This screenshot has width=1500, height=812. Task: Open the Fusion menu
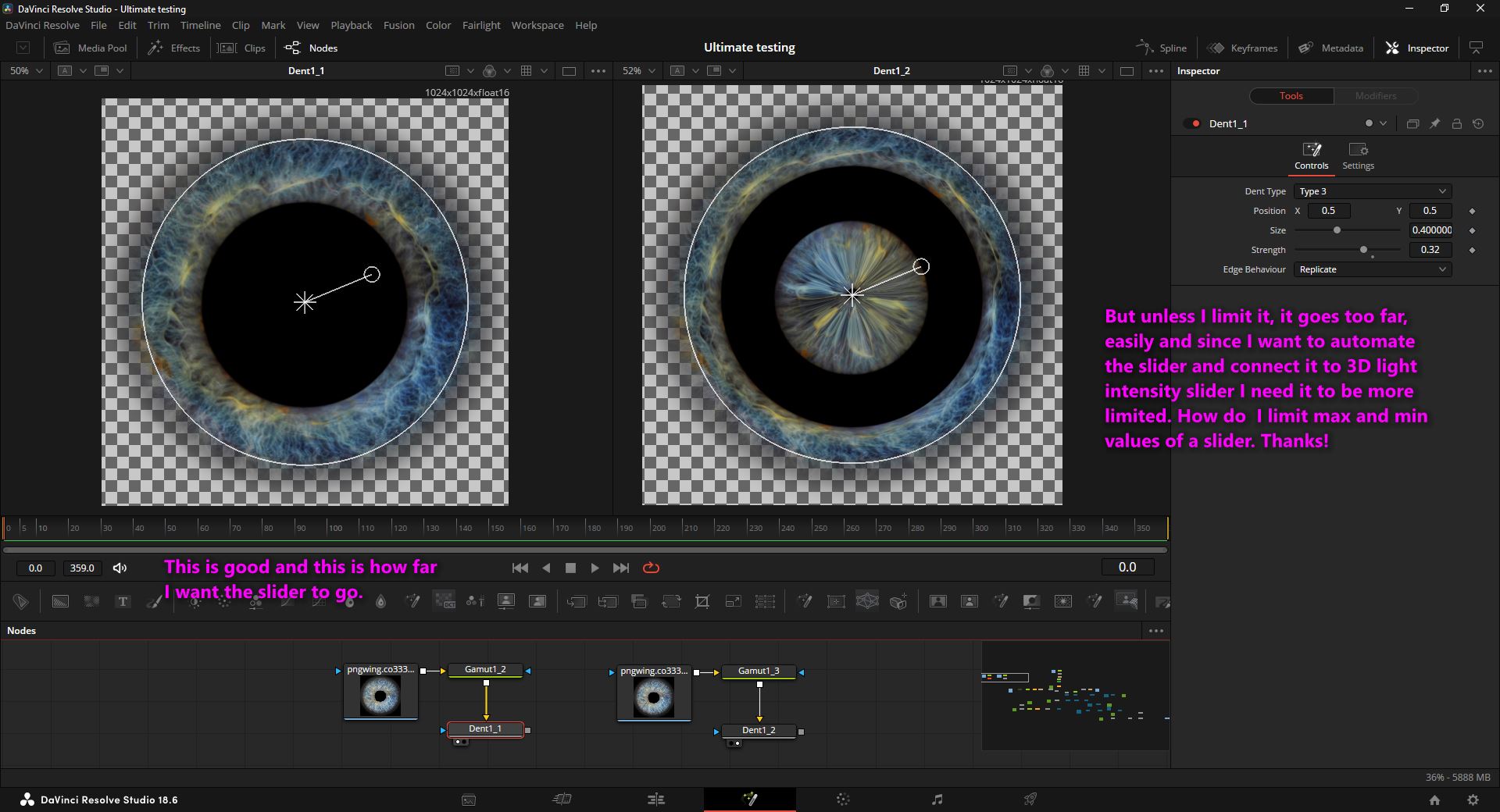[x=398, y=25]
